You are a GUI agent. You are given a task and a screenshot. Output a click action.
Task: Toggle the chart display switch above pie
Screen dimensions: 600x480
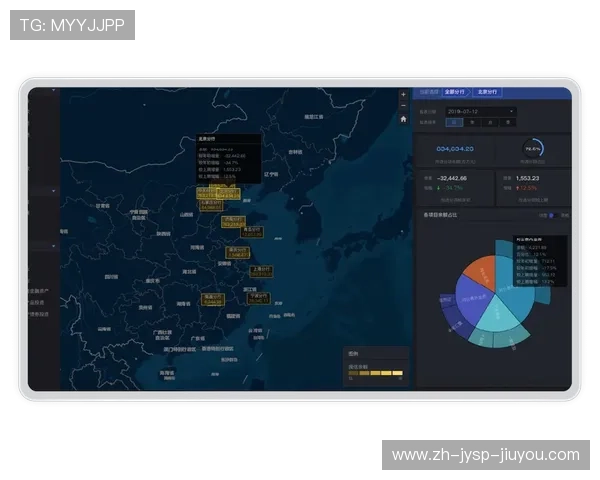click(551, 215)
